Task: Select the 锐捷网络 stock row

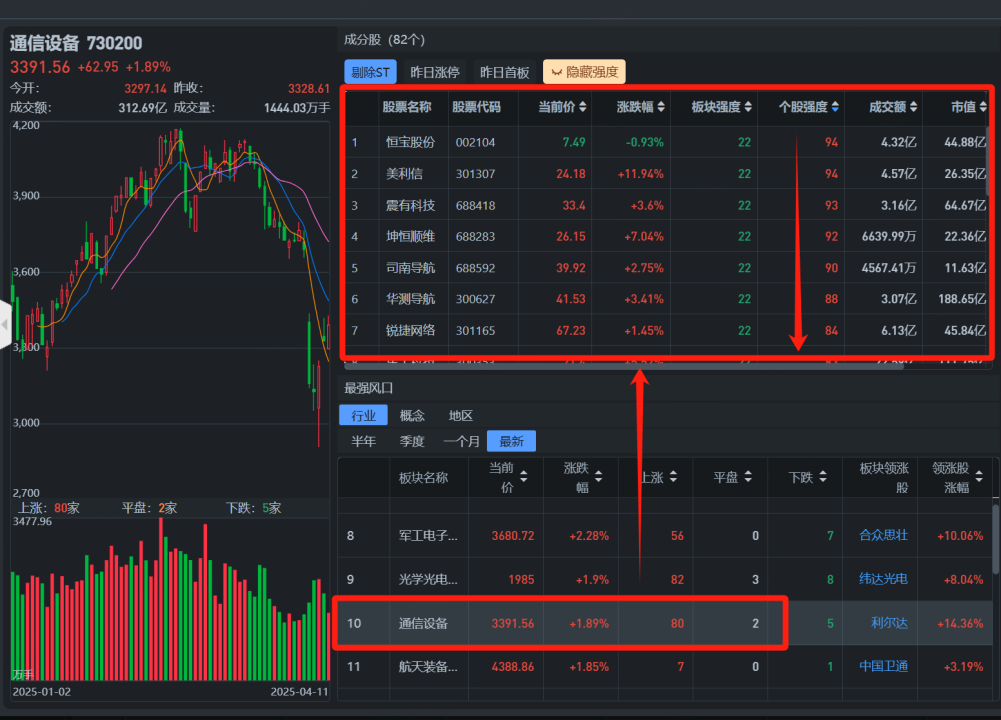Action: (x=666, y=330)
